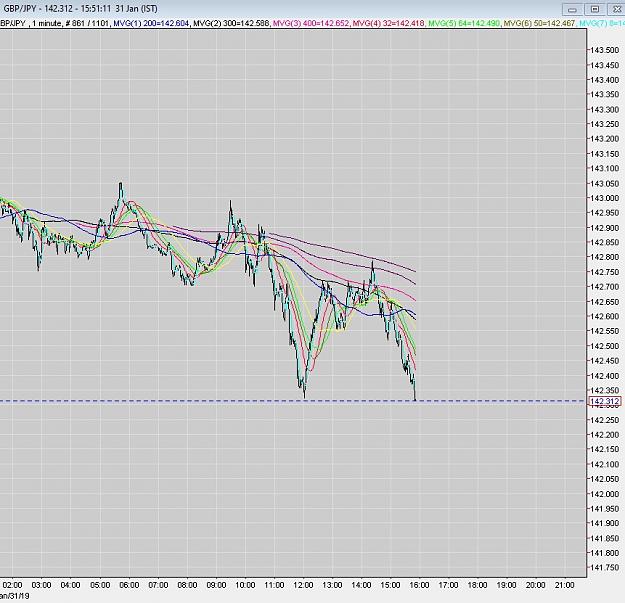
Task: Click the 142.500 price axis label
Action: pyautogui.click(x=605, y=346)
